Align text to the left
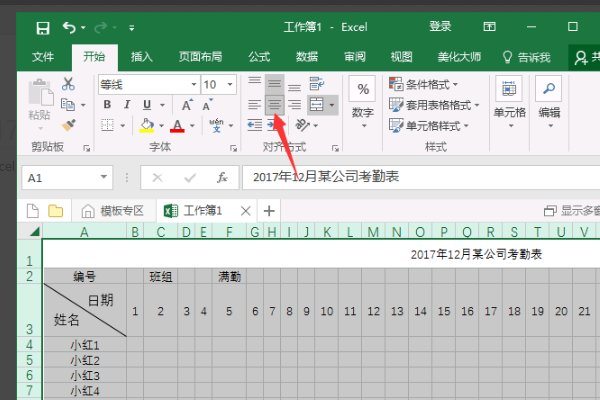The height and width of the screenshot is (400, 600). [254, 104]
